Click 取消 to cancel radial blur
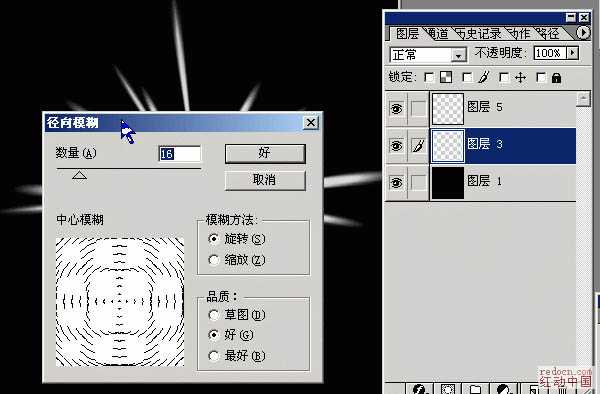This screenshot has height=394, width=600. point(265,180)
